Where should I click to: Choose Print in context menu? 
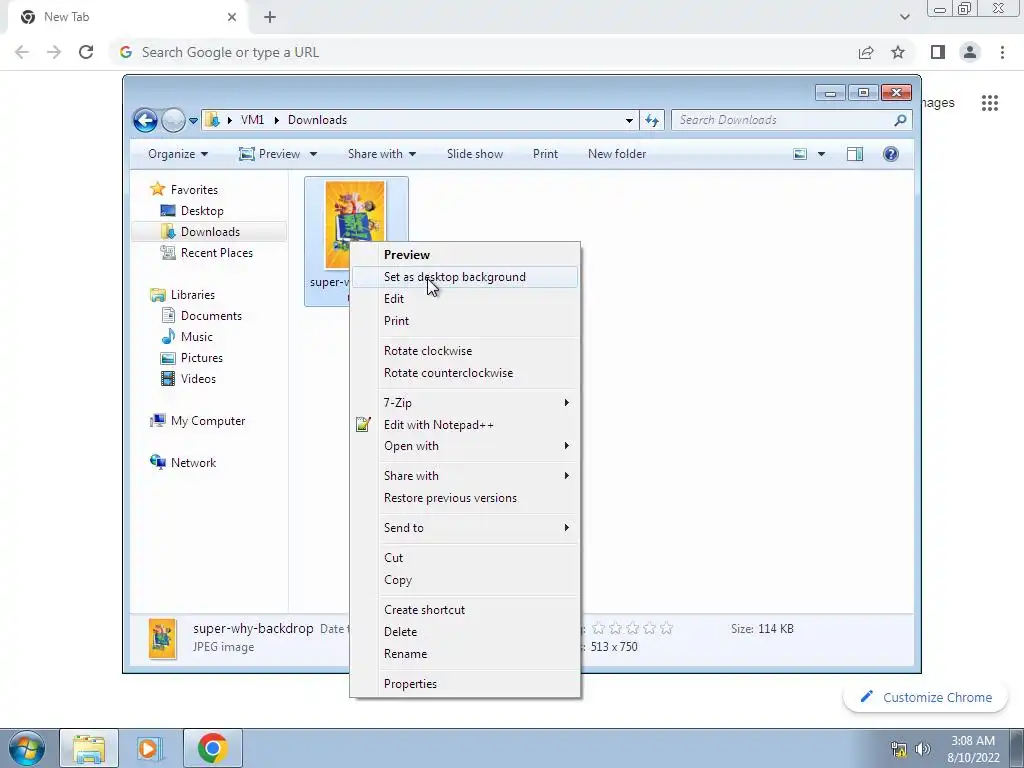465,321
